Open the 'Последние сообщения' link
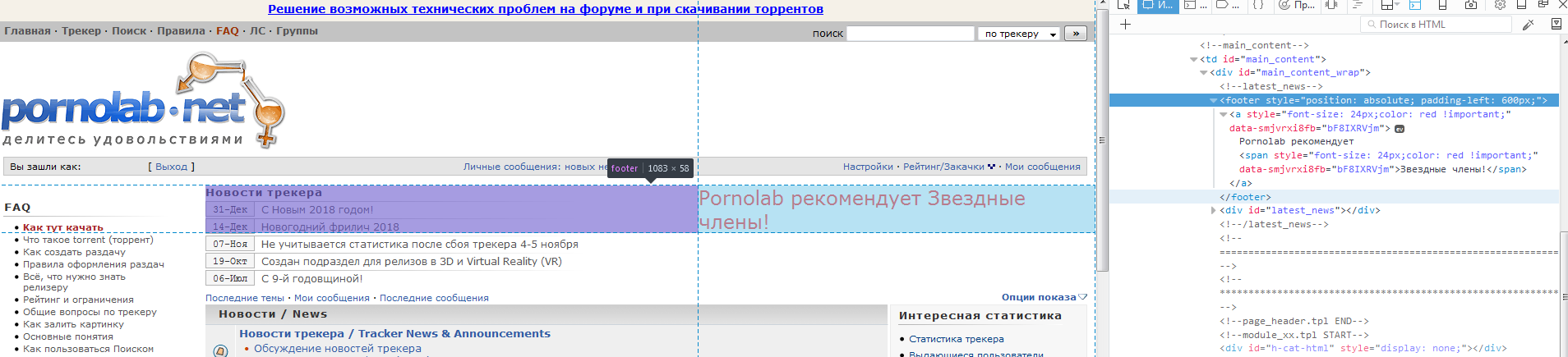Screen dimensions: 1568x357 [434, 298]
